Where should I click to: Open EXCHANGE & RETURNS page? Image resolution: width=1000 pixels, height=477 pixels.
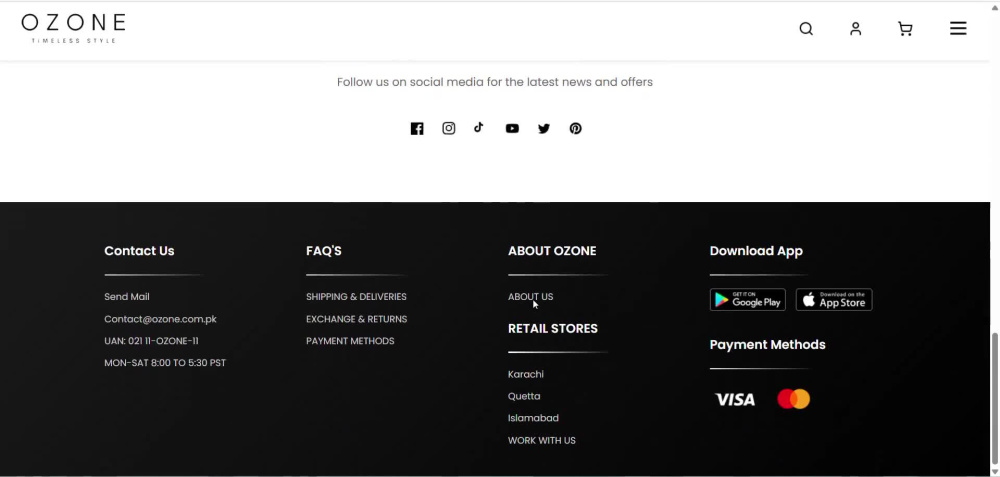click(357, 319)
